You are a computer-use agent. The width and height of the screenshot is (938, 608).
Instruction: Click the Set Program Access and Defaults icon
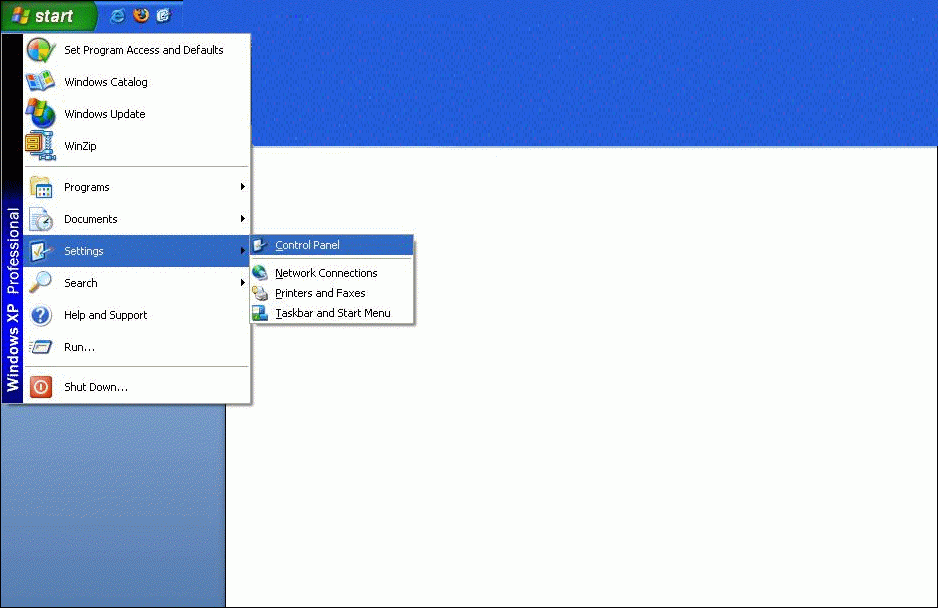point(41,50)
